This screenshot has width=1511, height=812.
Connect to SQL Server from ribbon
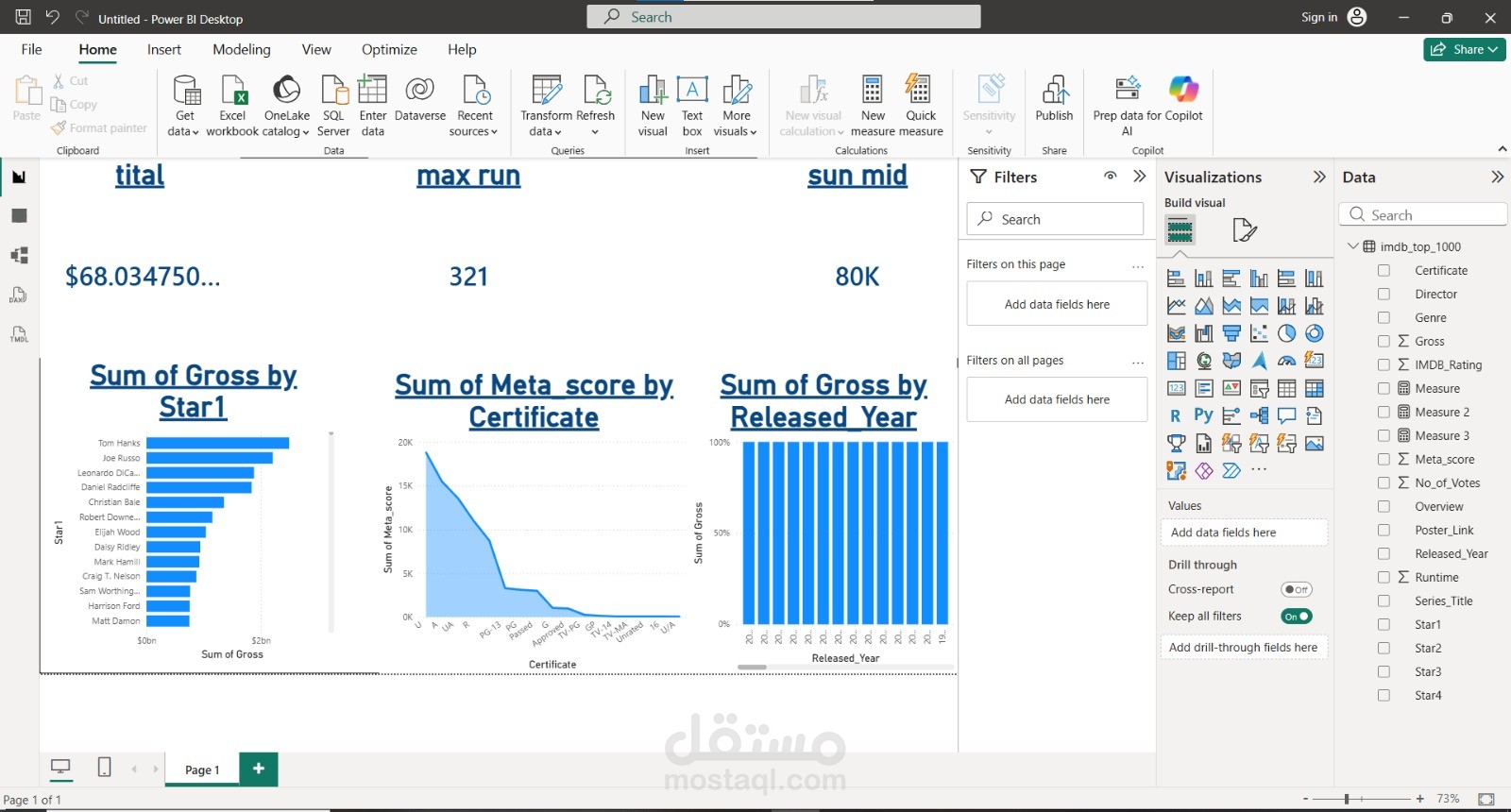tap(333, 106)
